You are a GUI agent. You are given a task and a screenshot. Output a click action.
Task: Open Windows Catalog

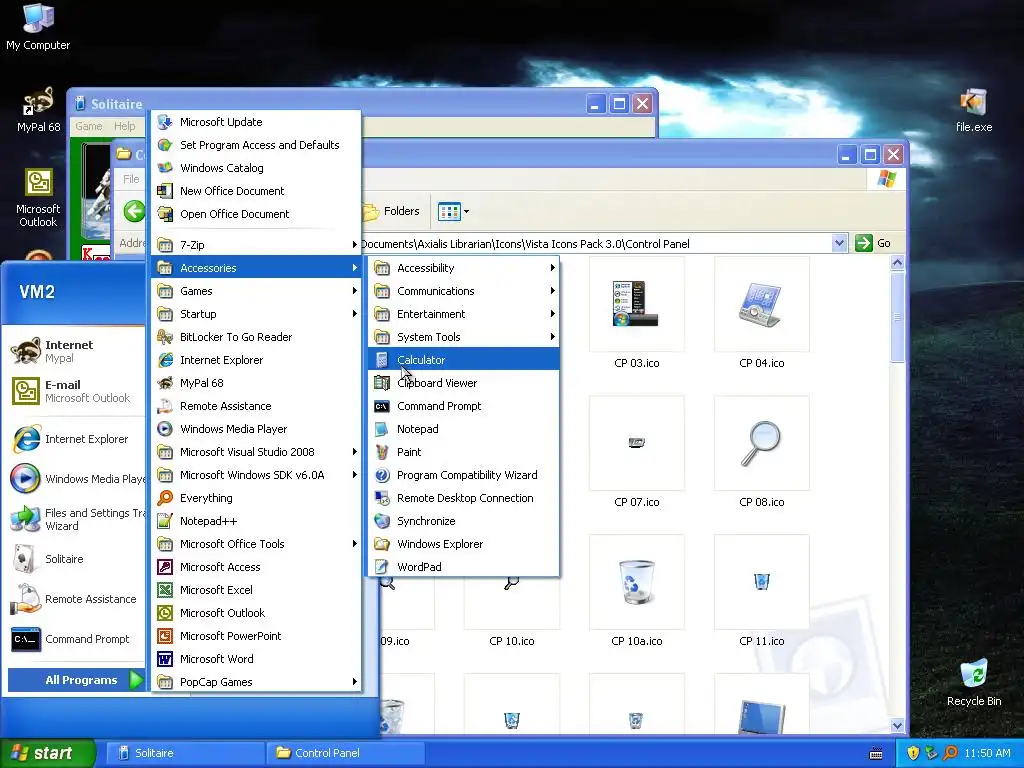click(x=257, y=168)
